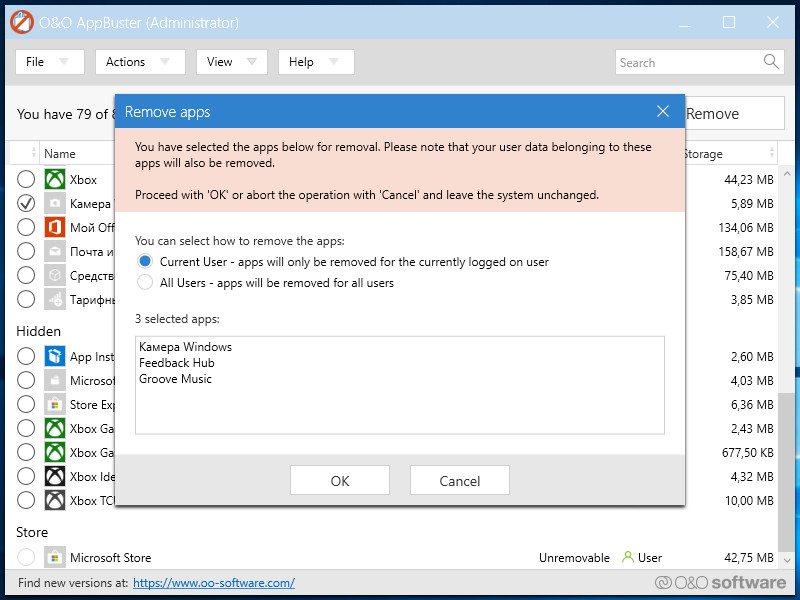Select Камера Windows in selected apps list
The width and height of the screenshot is (800, 600).
pos(185,347)
